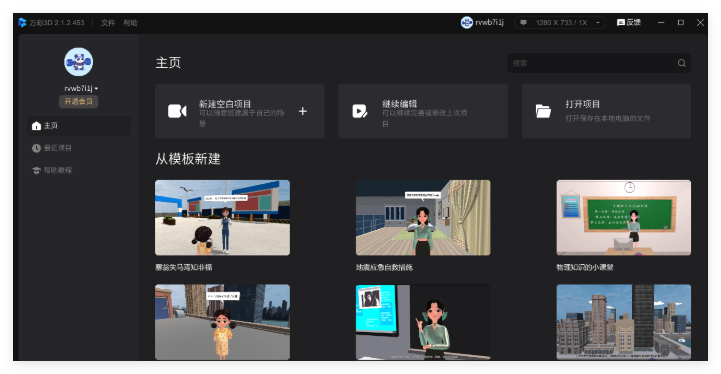Click the small account avatar in title bar
Image resolution: width=721 pixels, height=374 pixels.
pos(467,22)
